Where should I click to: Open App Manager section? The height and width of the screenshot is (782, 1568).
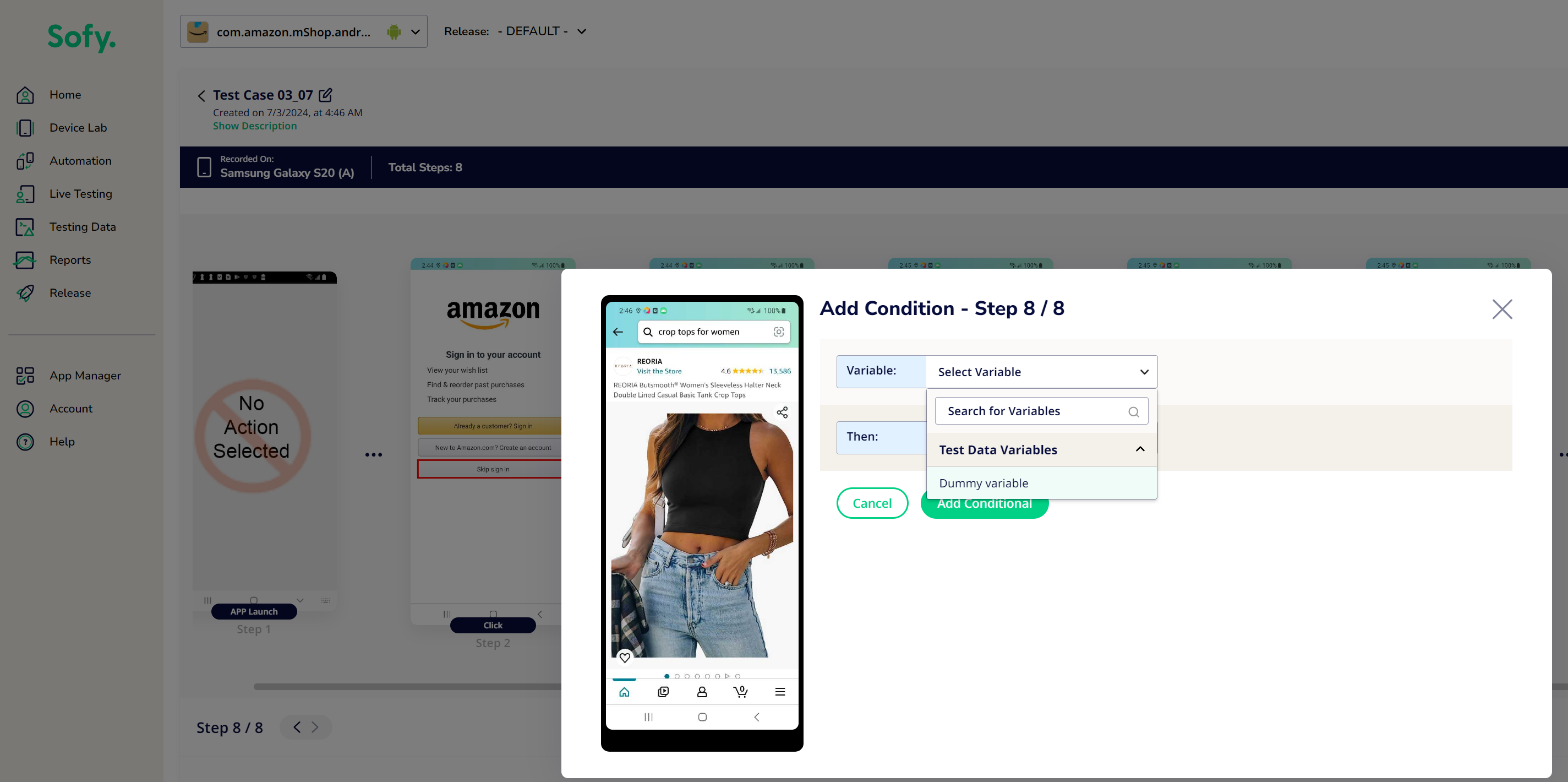click(86, 375)
